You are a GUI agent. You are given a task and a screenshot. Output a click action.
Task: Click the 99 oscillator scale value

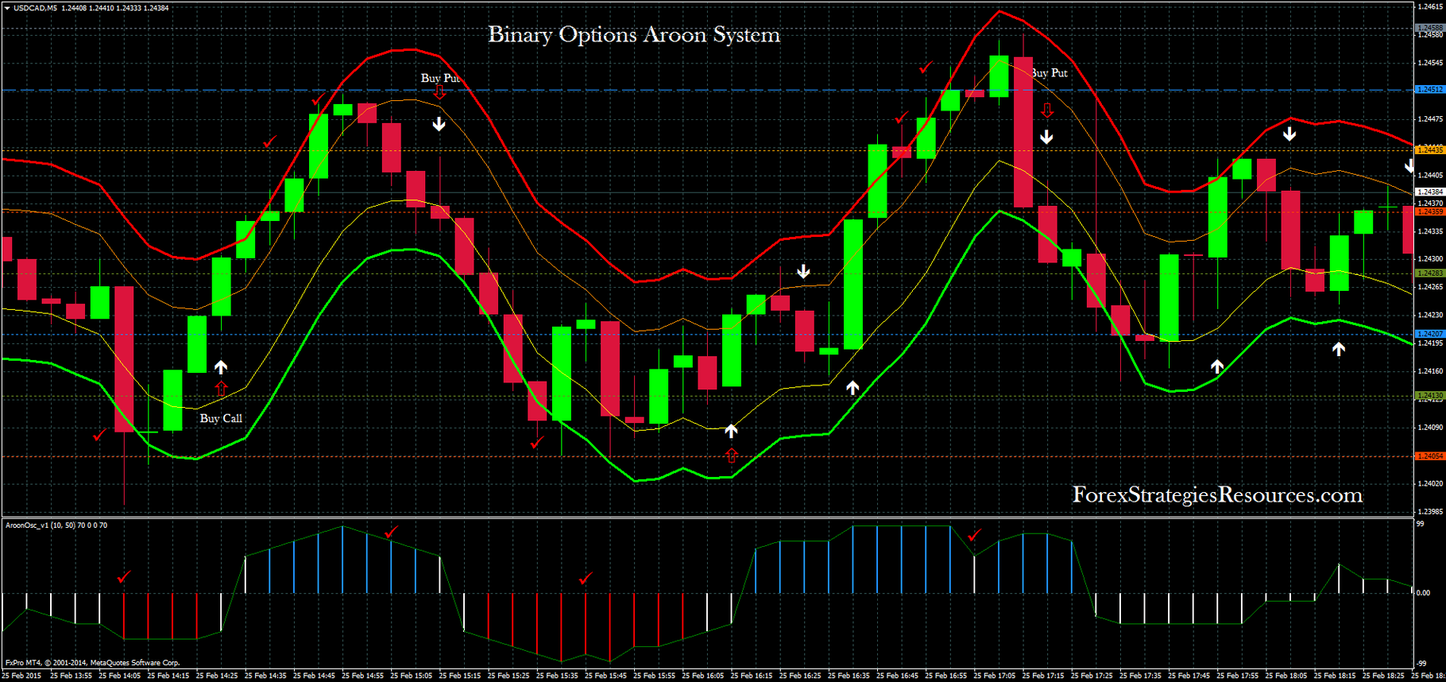(x=1421, y=523)
